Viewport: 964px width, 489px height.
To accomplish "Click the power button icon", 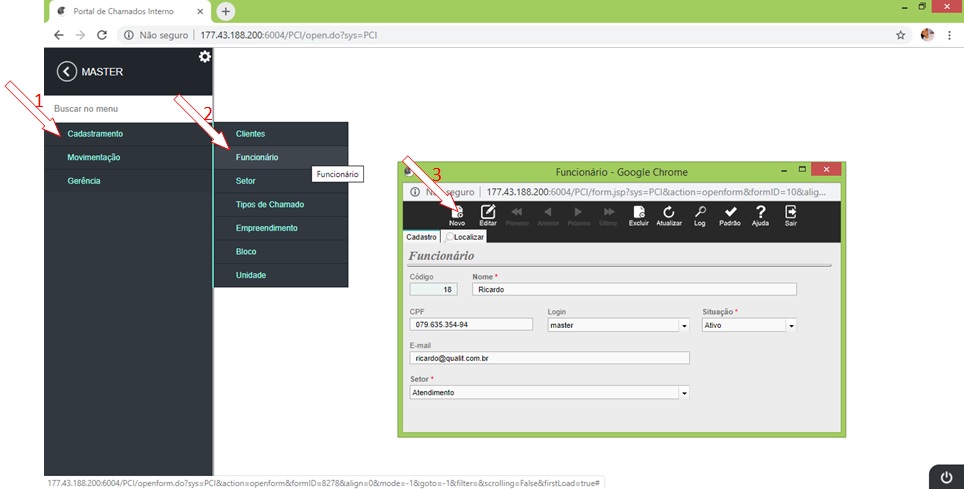I will pyautogui.click(x=946, y=477).
